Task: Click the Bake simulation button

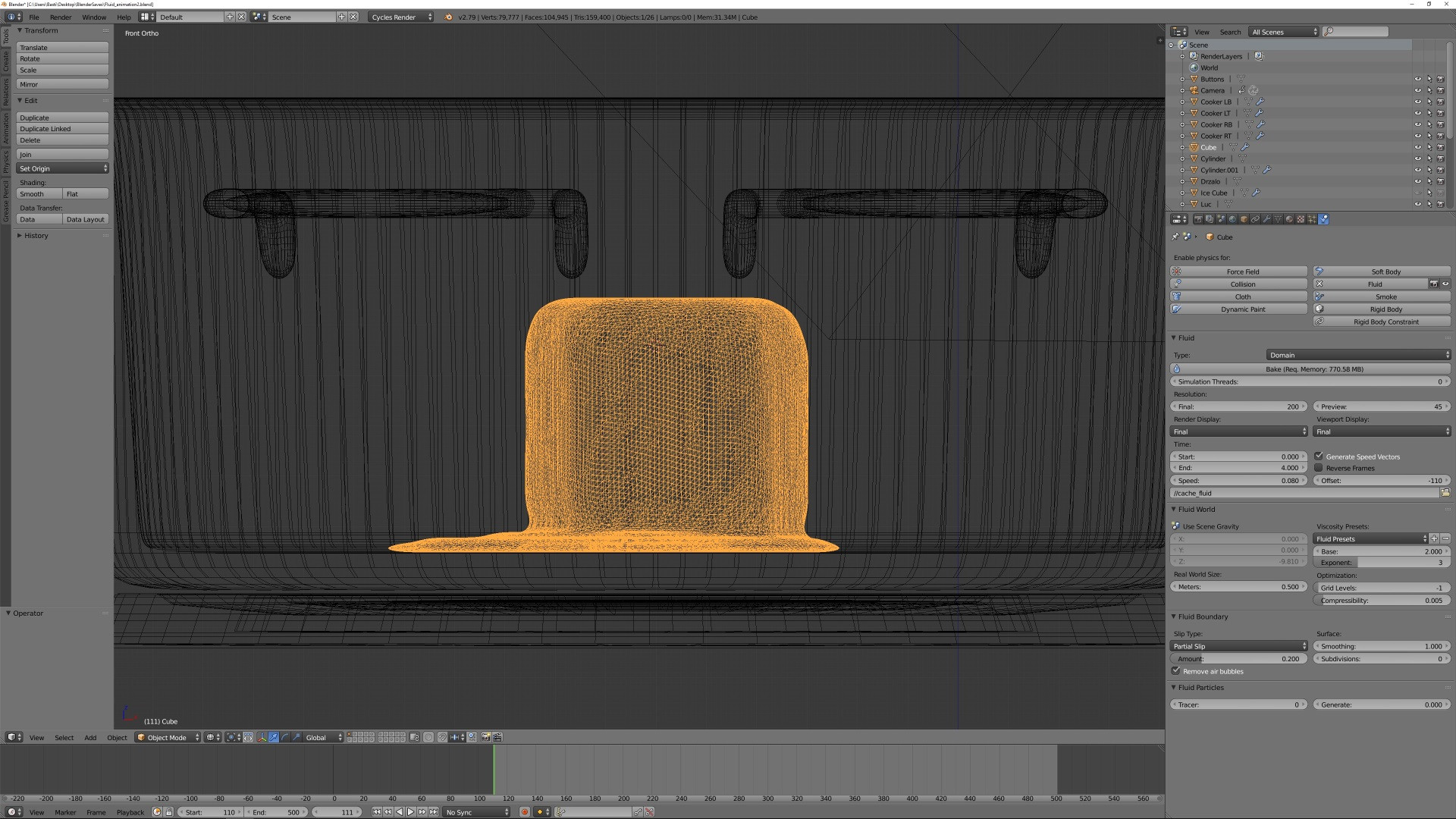Action: click(x=1312, y=369)
